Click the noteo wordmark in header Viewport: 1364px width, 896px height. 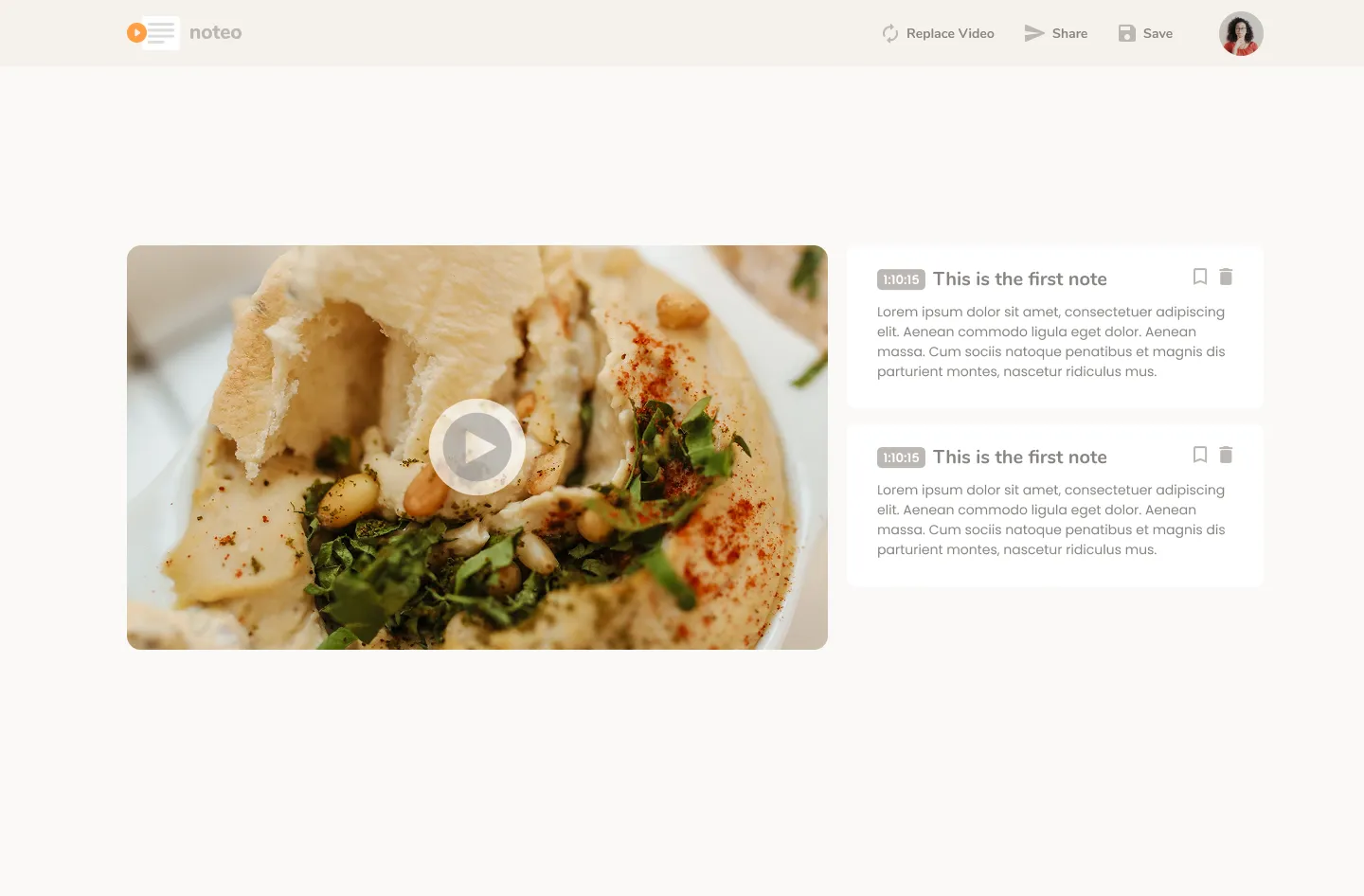tap(216, 32)
